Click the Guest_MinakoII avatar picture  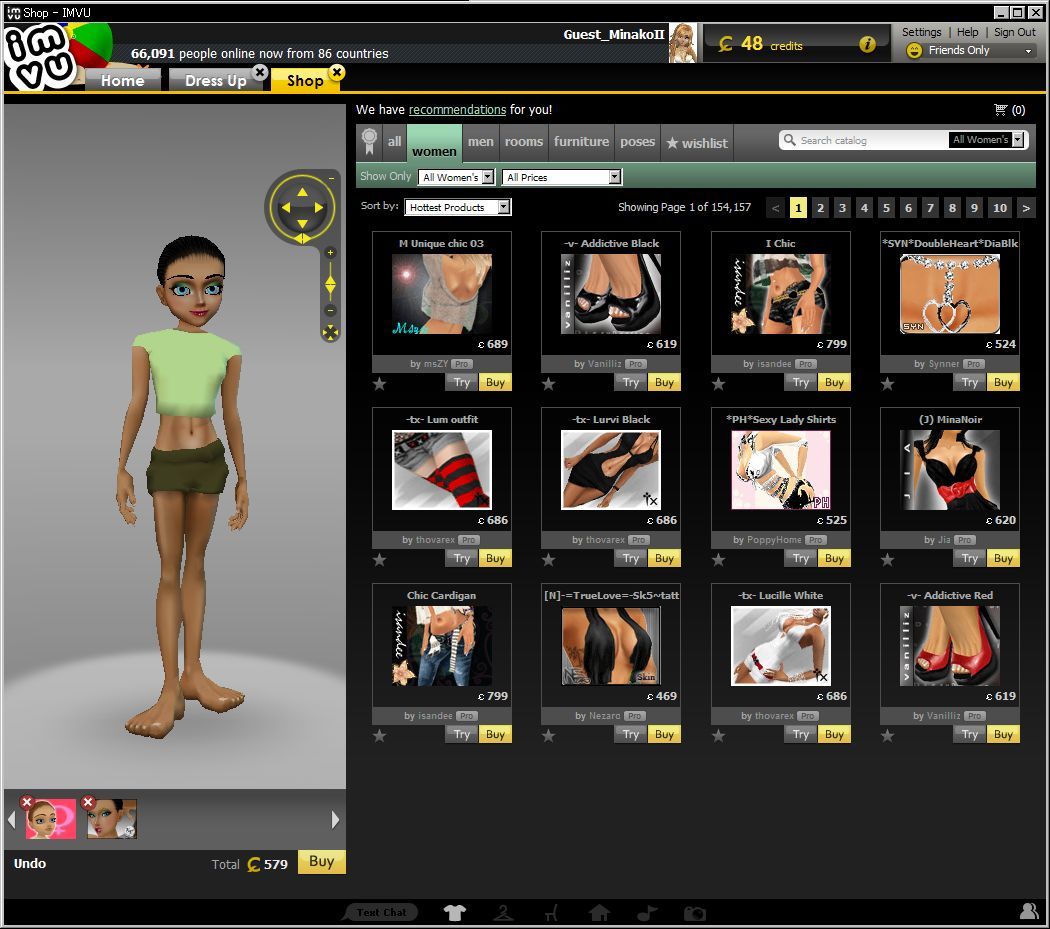[682, 43]
